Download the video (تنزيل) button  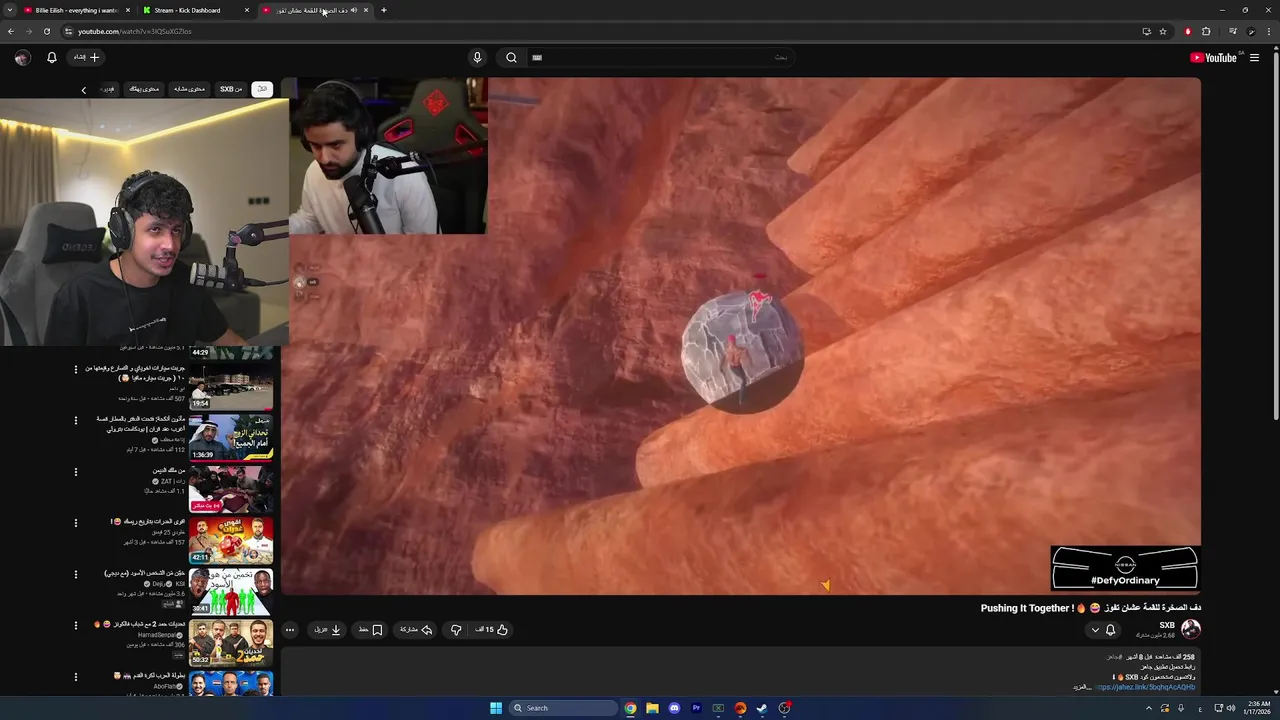pyautogui.click(x=328, y=630)
